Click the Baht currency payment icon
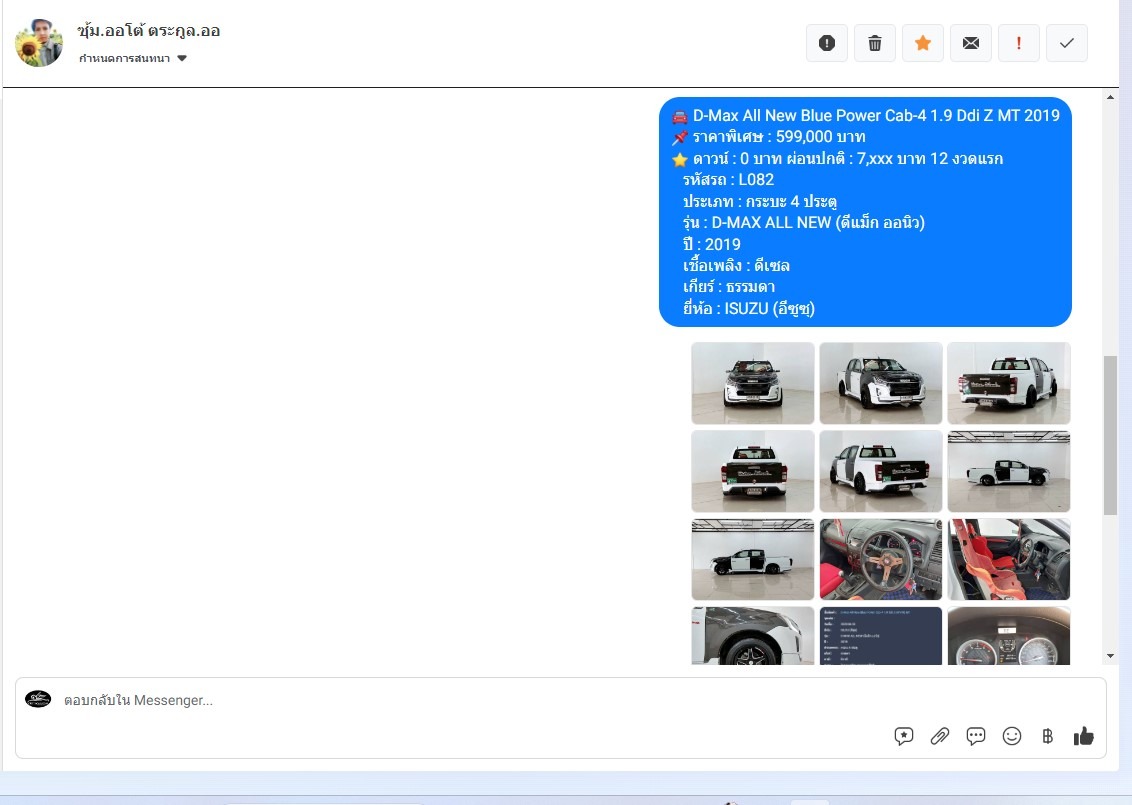The height and width of the screenshot is (805, 1132). 1048,736
